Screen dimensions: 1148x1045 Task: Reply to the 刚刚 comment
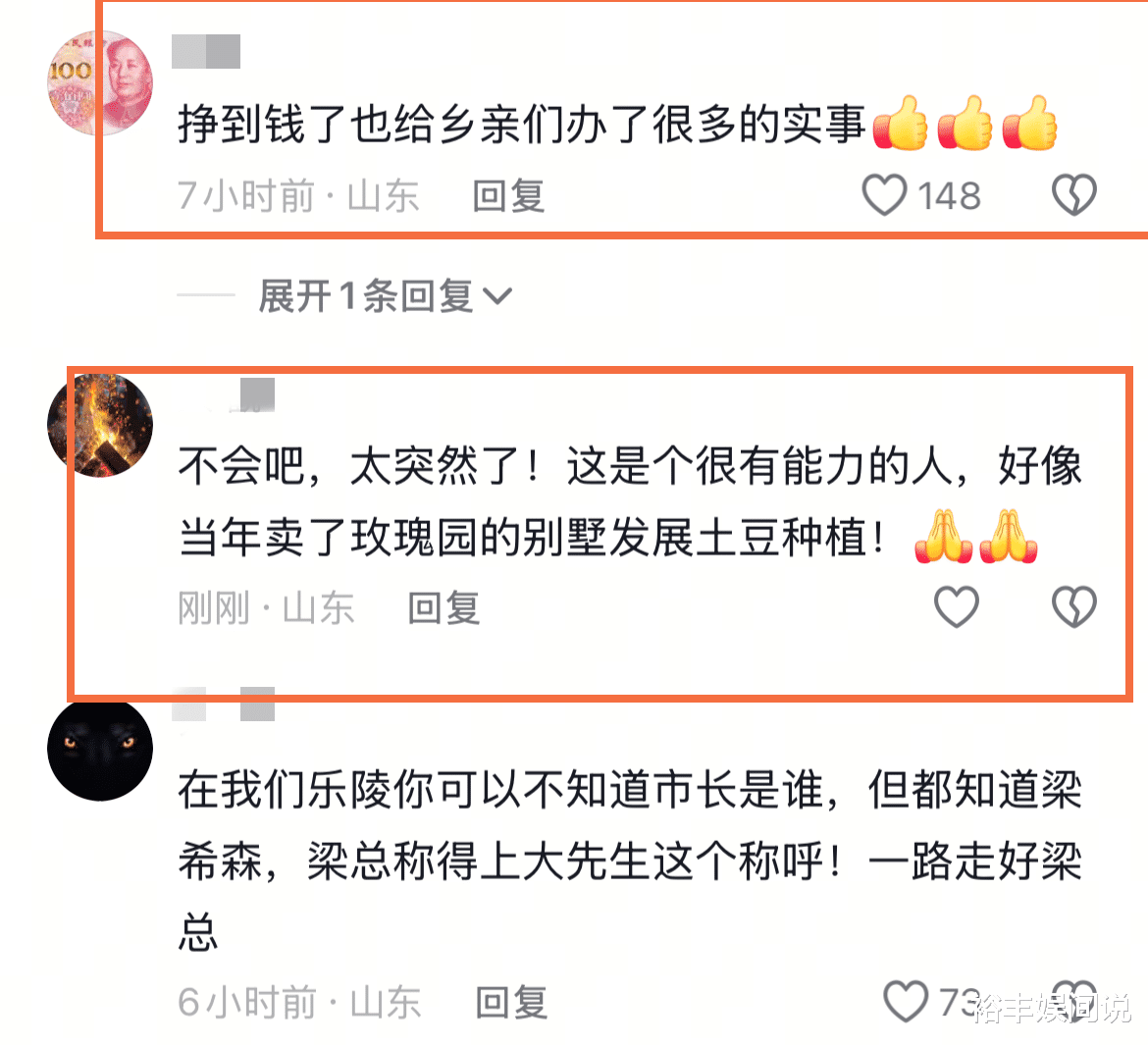tap(444, 607)
